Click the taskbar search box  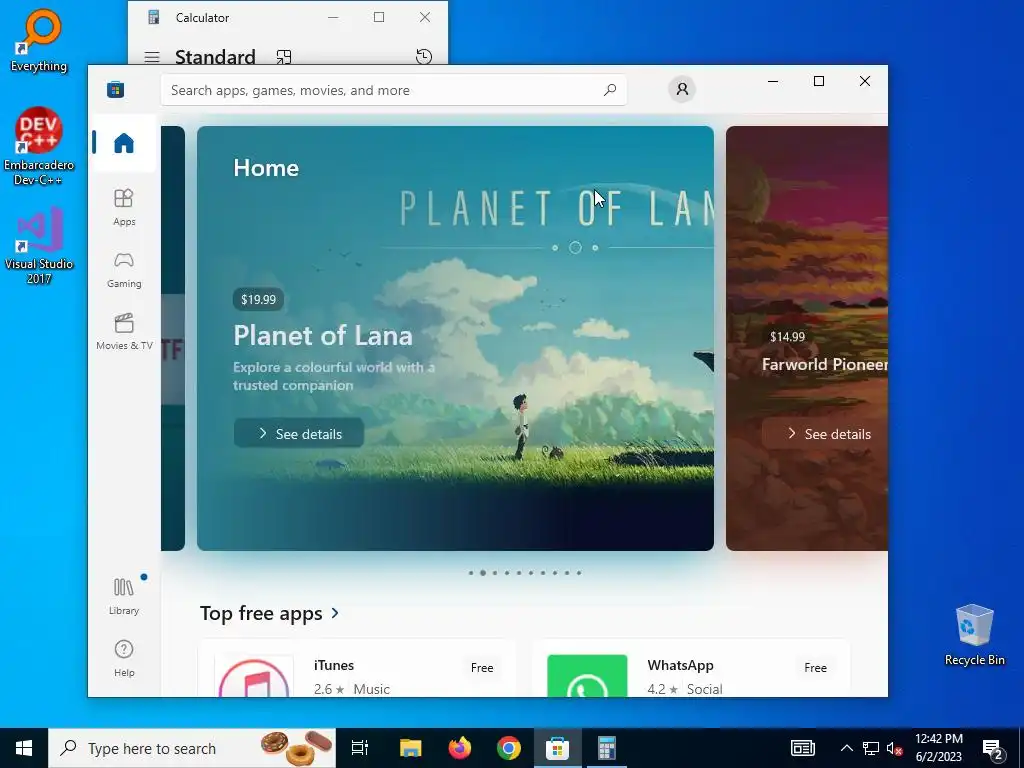click(192, 748)
